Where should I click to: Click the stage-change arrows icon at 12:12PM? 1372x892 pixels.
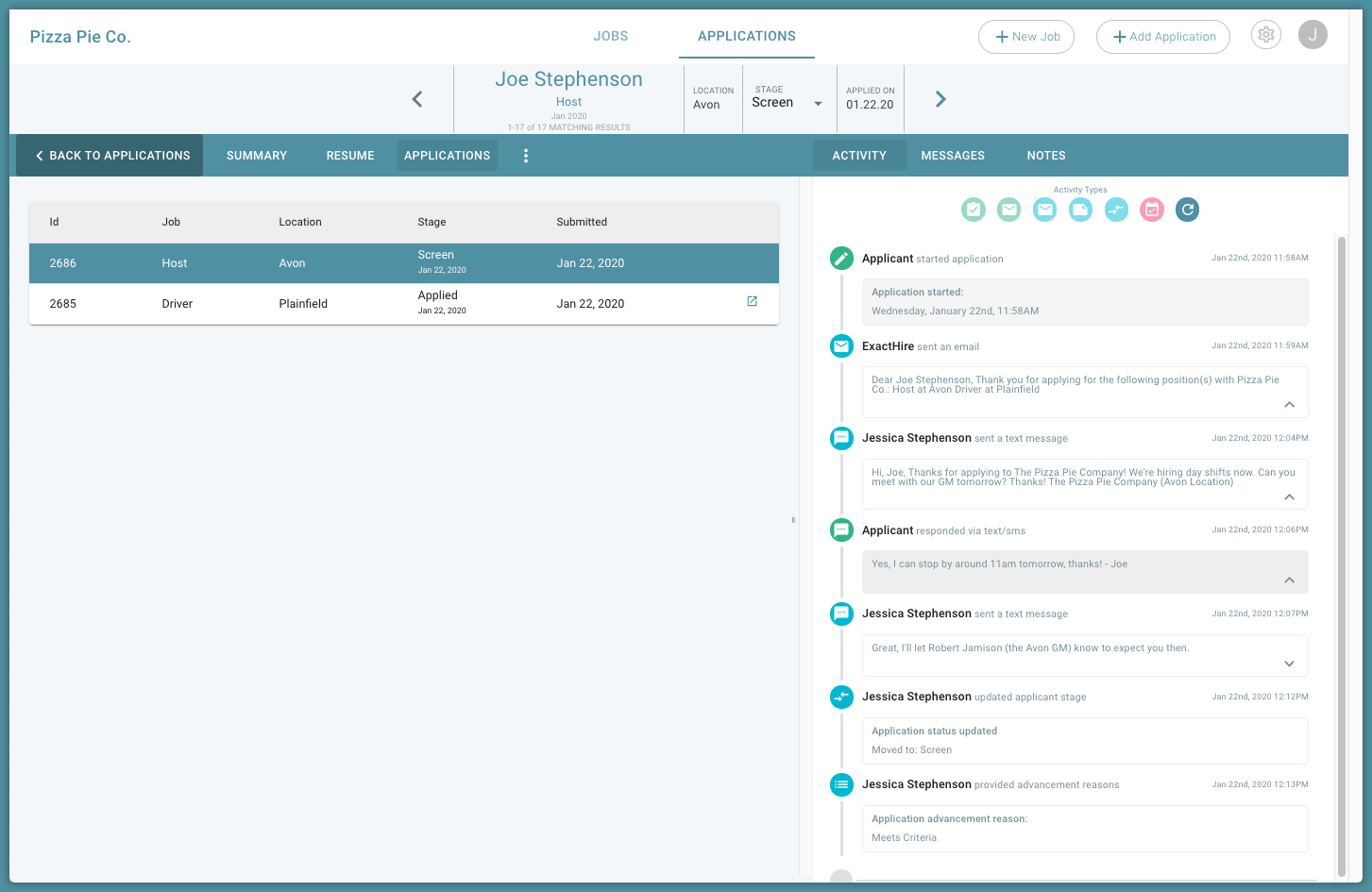click(x=841, y=697)
